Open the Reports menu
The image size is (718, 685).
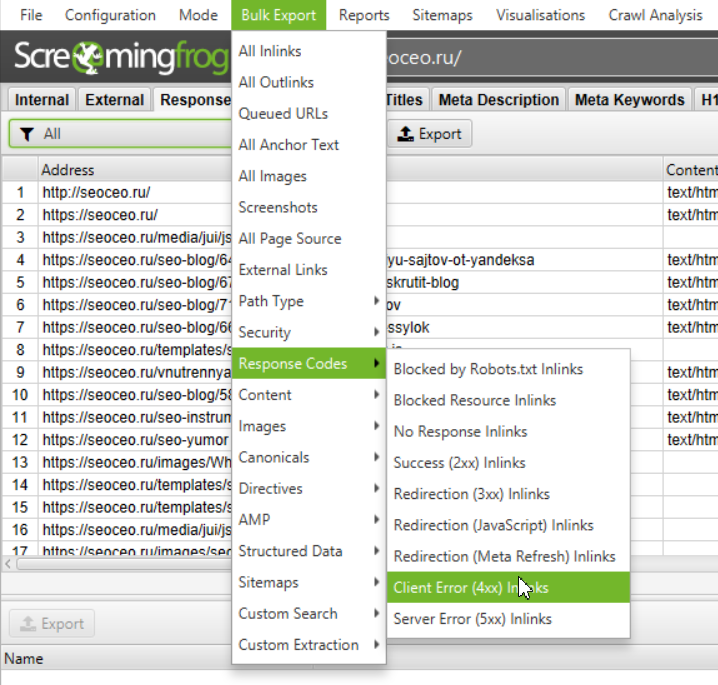pos(364,15)
